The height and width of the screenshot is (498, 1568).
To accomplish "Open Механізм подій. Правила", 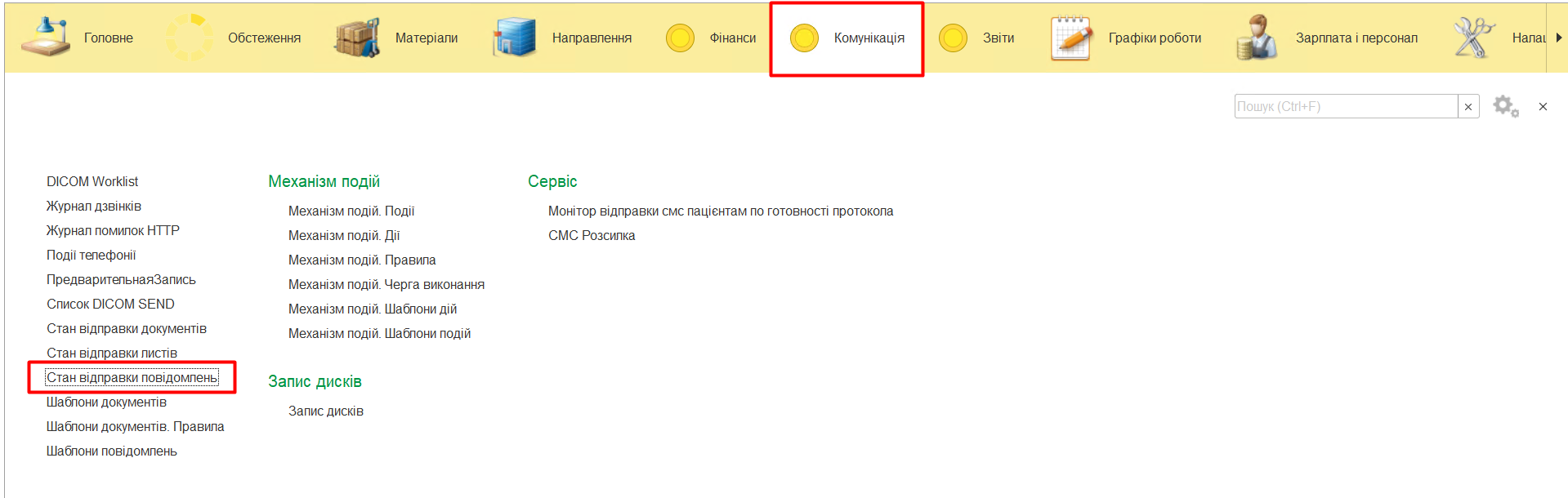I will 362,260.
